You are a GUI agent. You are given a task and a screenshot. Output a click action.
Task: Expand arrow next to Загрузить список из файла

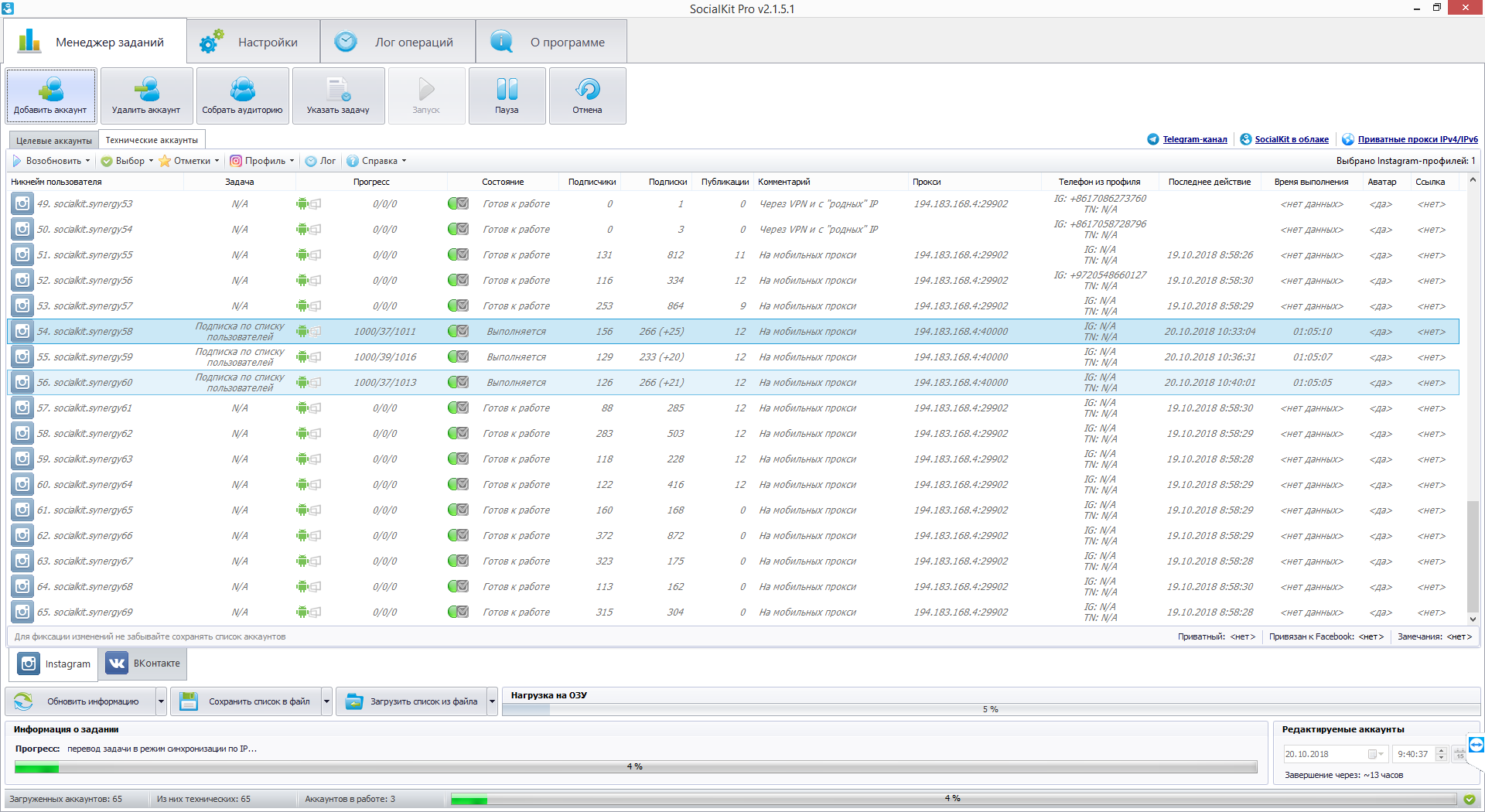click(x=492, y=701)
